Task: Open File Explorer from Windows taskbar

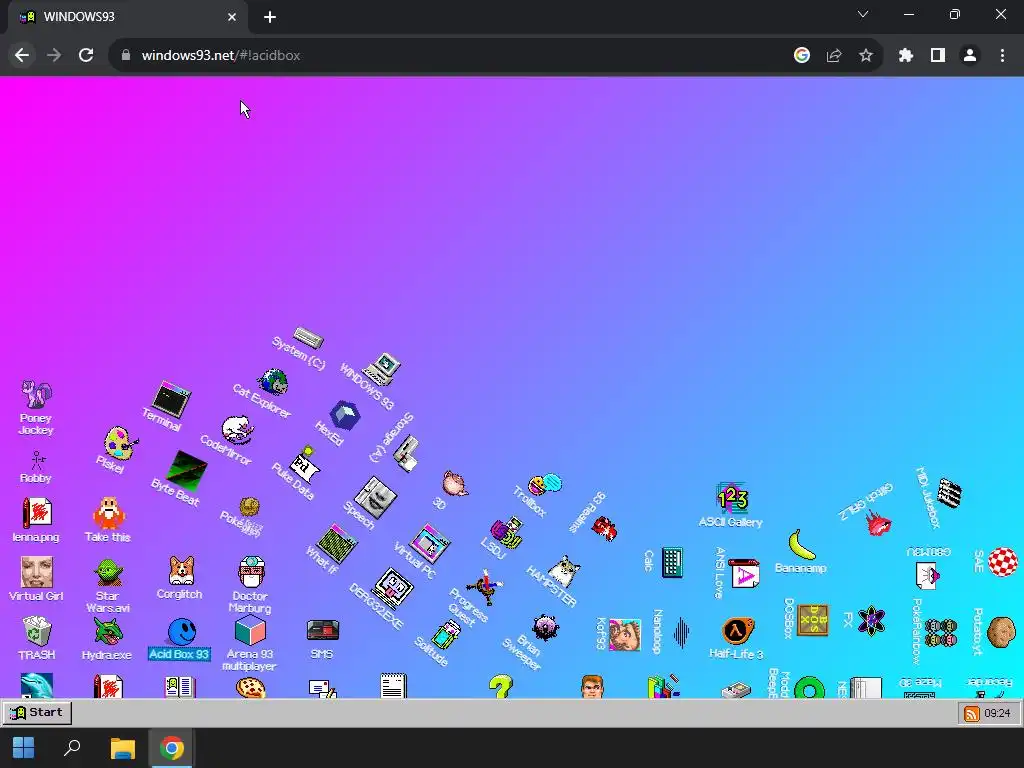Action: (x=122, y=748)
